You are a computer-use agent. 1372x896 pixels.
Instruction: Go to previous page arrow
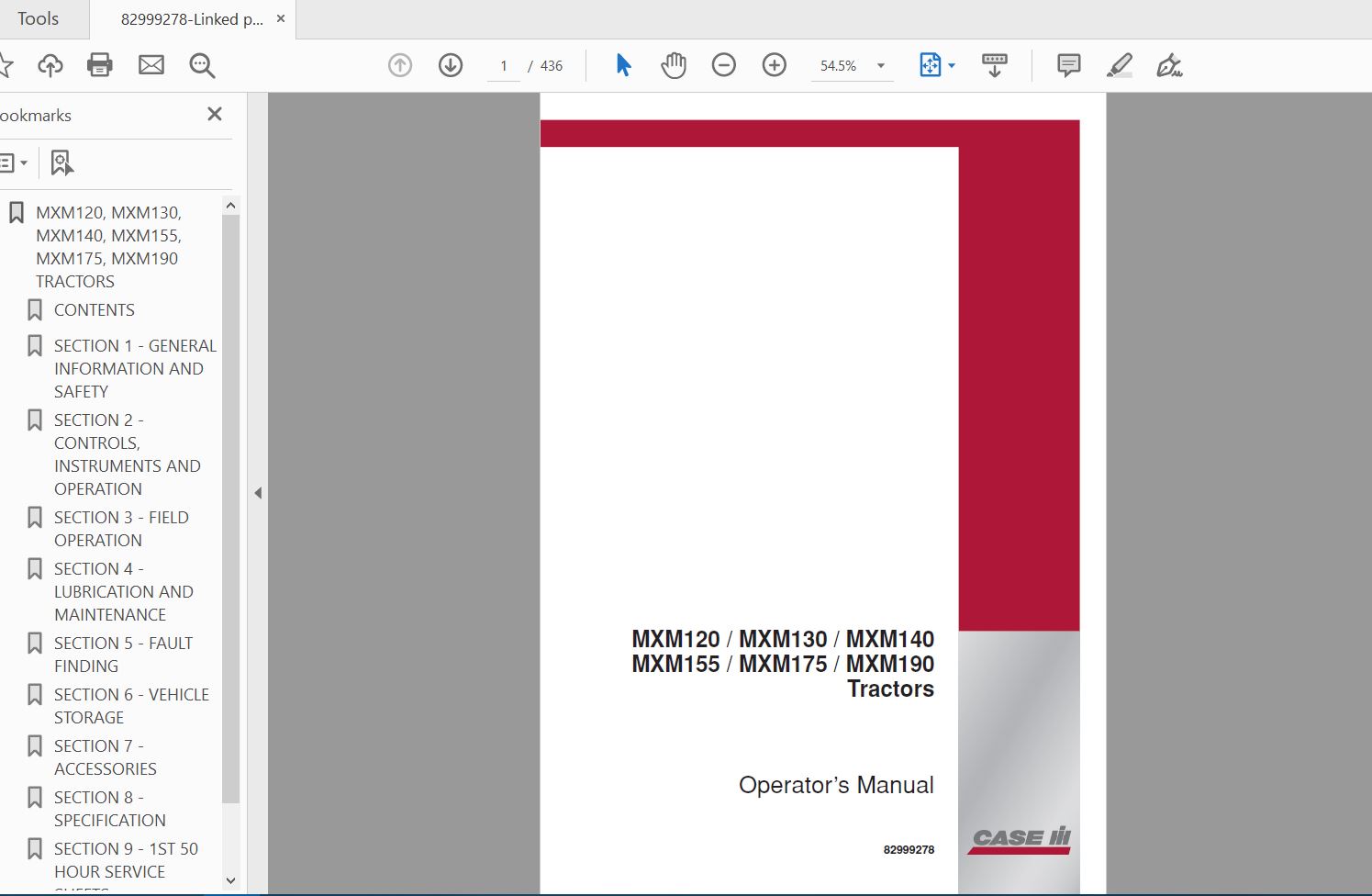tap(400, 65)
